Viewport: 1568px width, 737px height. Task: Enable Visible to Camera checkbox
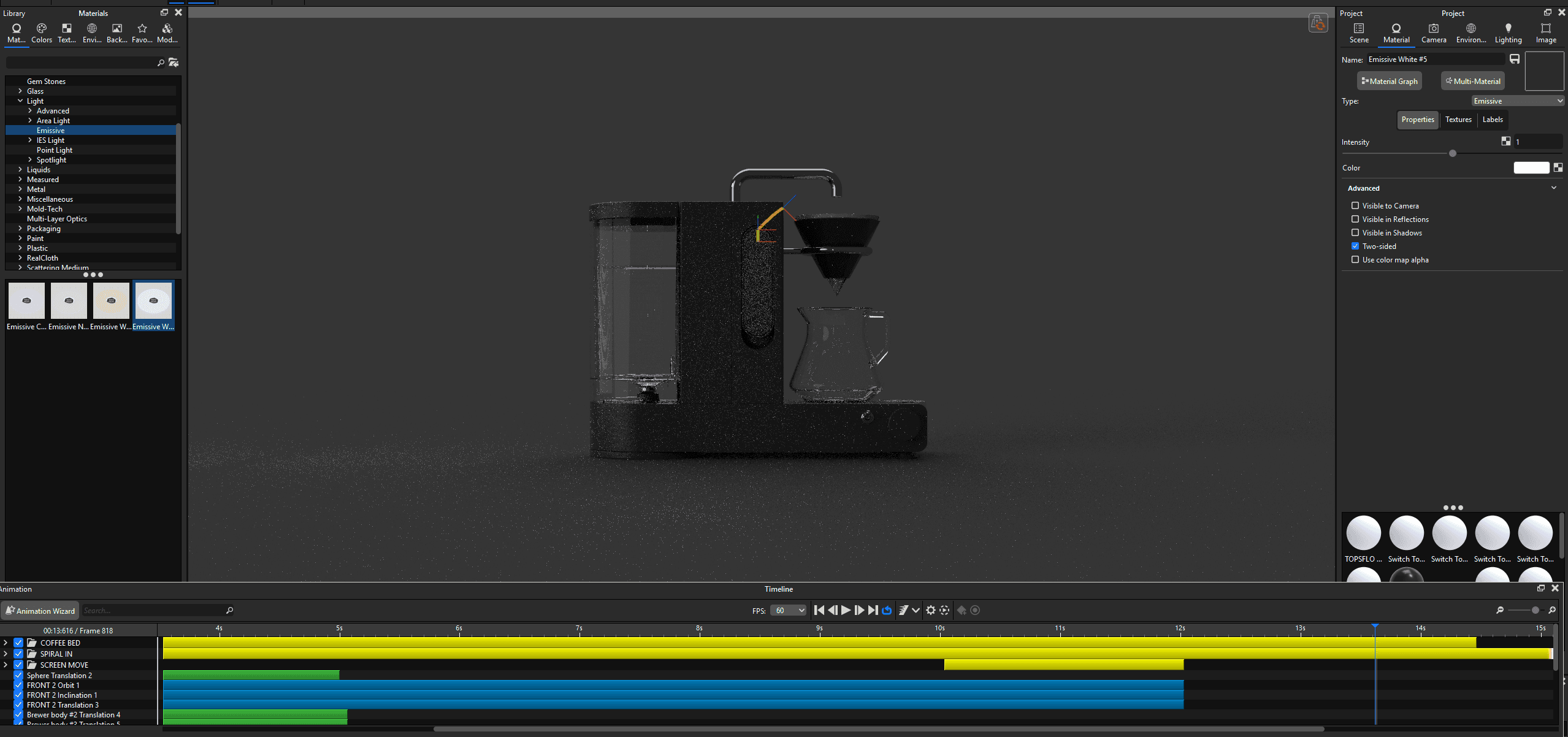1355,206
